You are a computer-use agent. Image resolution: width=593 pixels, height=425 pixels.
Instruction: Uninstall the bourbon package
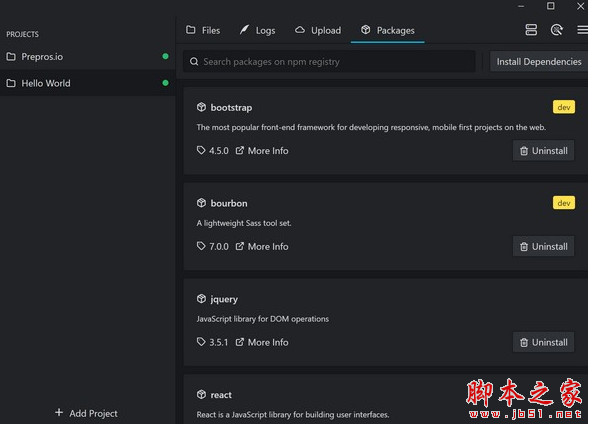tap(543, 247)
